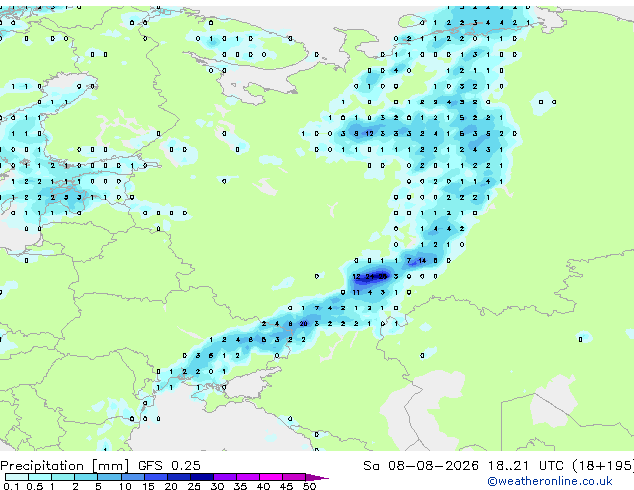634x490 pixels.
Task: Click the '14' precipitation value on the map
Action: [422, 261]
